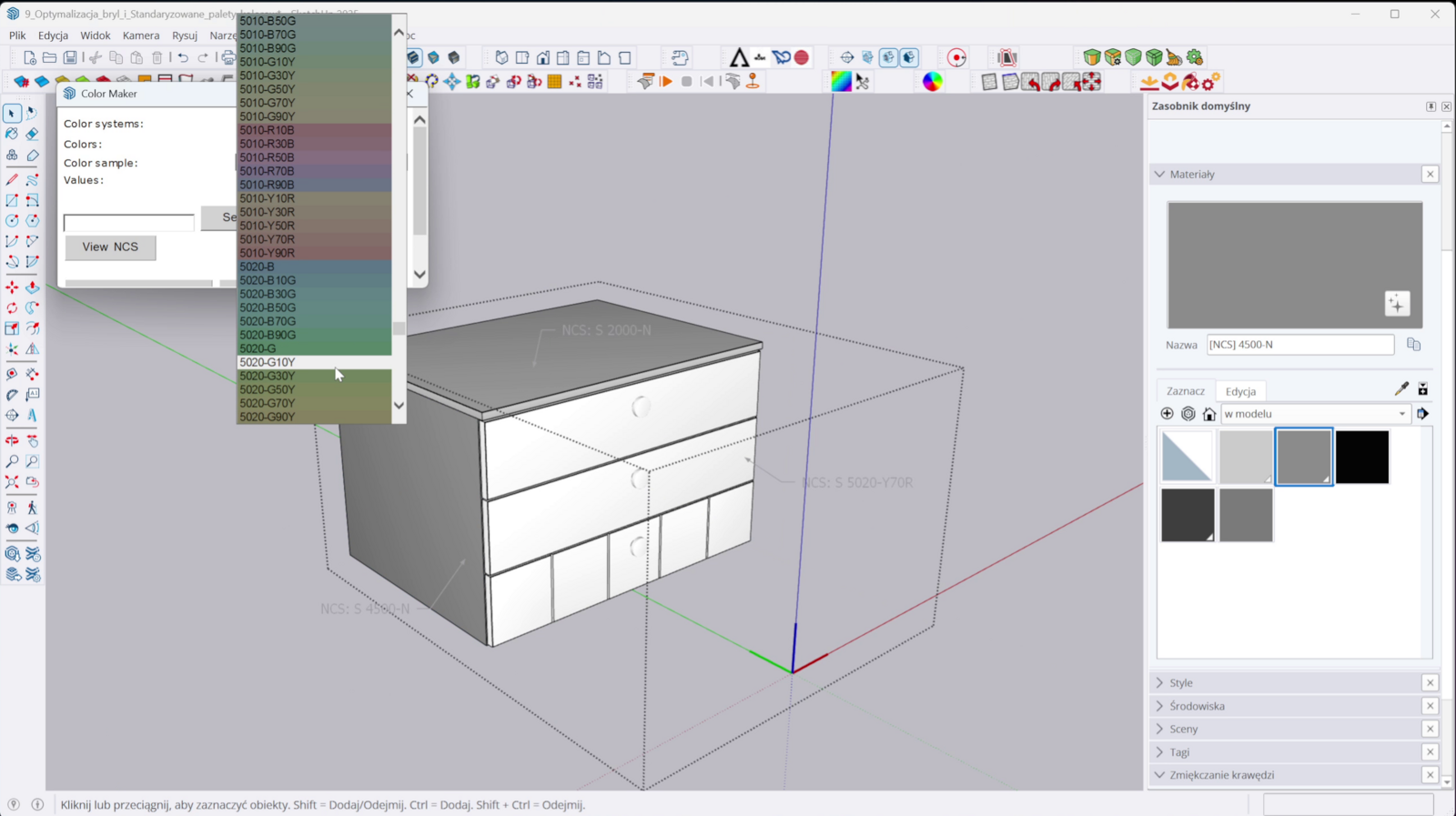
Task: Switch to the Edycja materials tab
Action: coord(1240,391)
